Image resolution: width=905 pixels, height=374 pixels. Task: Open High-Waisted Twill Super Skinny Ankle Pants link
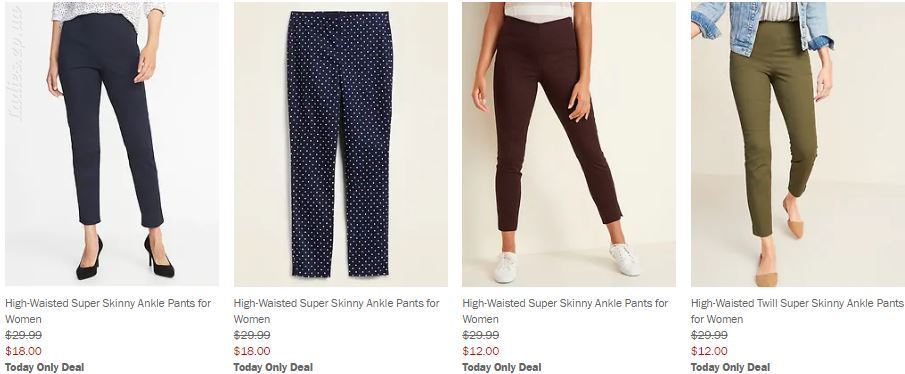[x=797, y=311]
